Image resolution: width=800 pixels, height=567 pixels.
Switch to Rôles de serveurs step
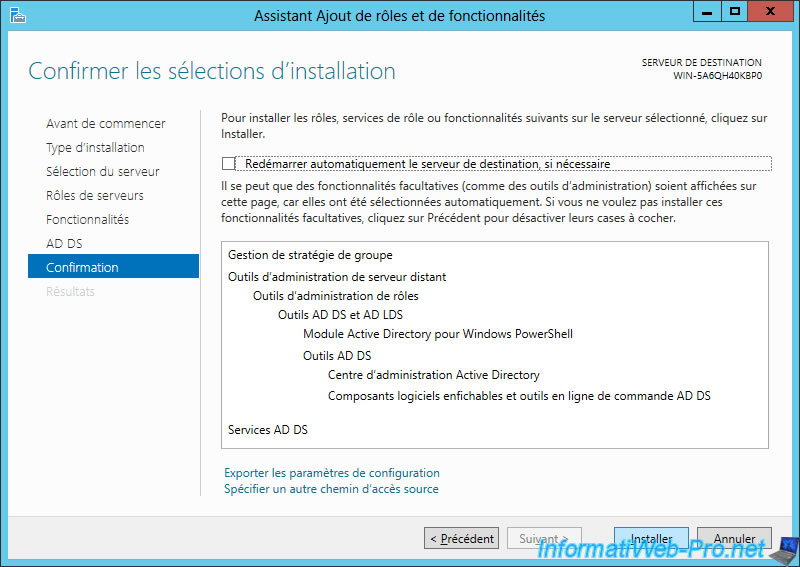95,195
